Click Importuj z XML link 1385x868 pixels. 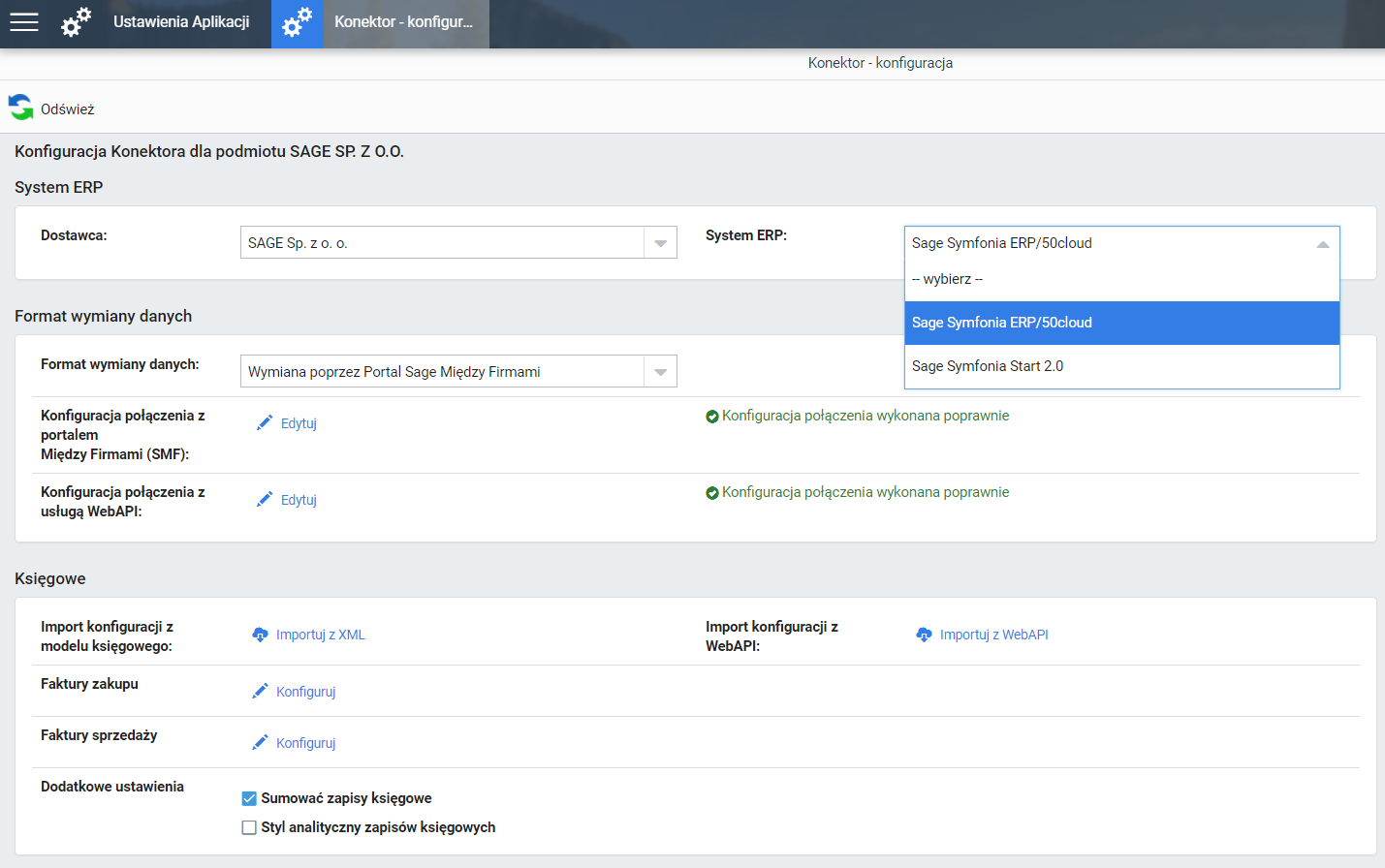pyautogui.click(x=321, y=635)
